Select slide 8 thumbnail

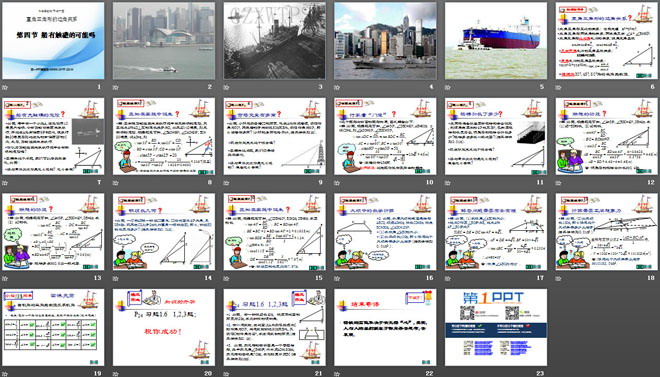tap(164, 136)
